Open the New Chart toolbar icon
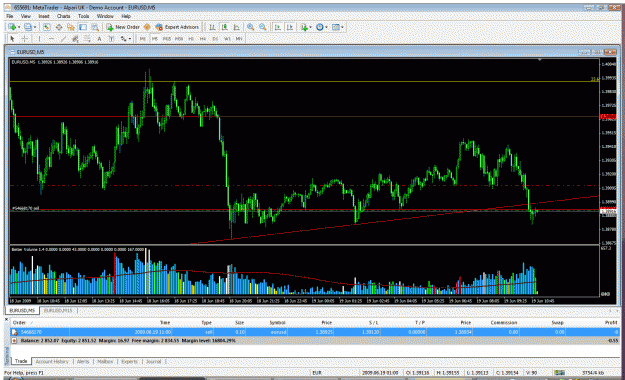625x380 pixels. (12, 27)
